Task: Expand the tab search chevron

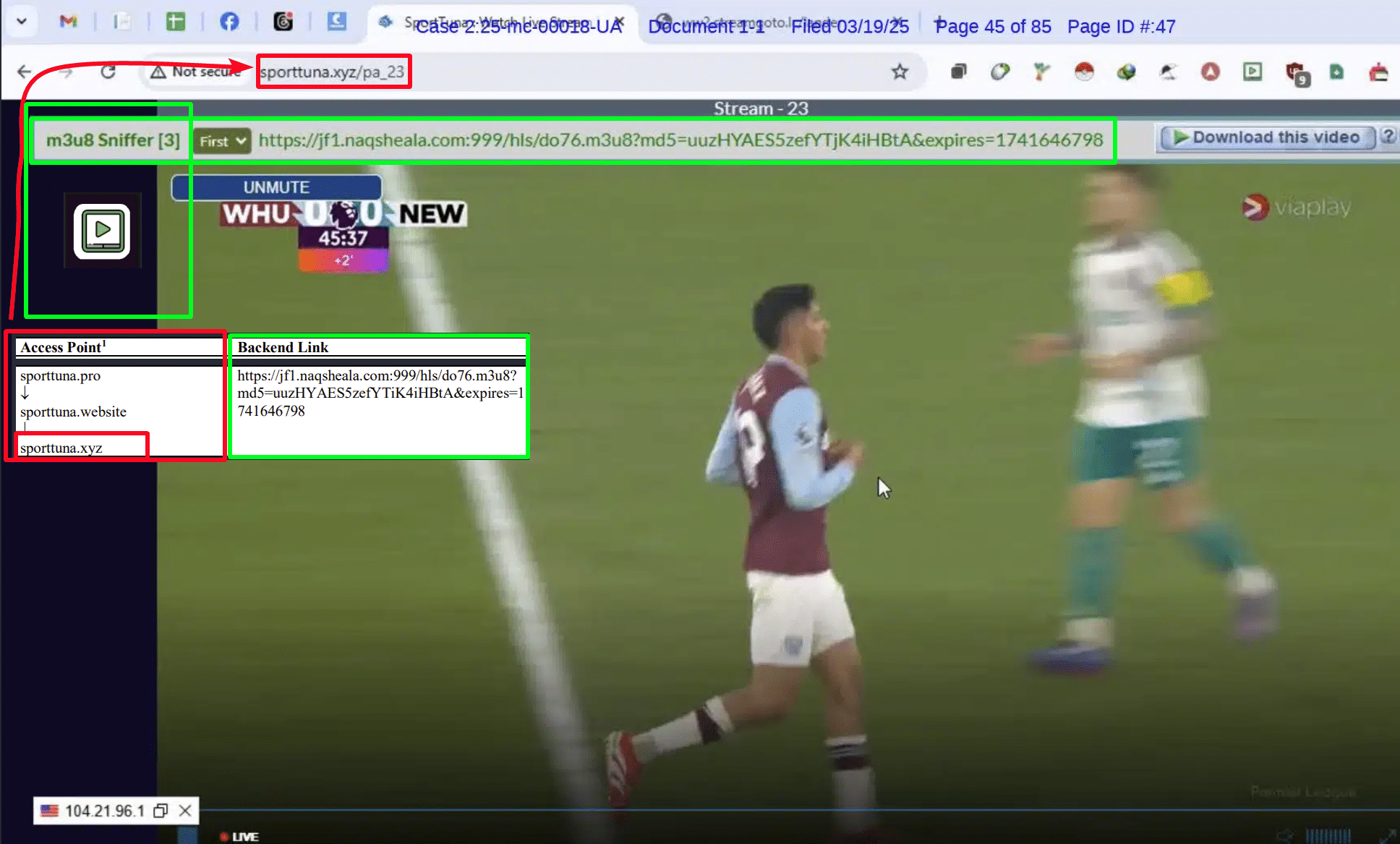Action: (x=22, y=21)
